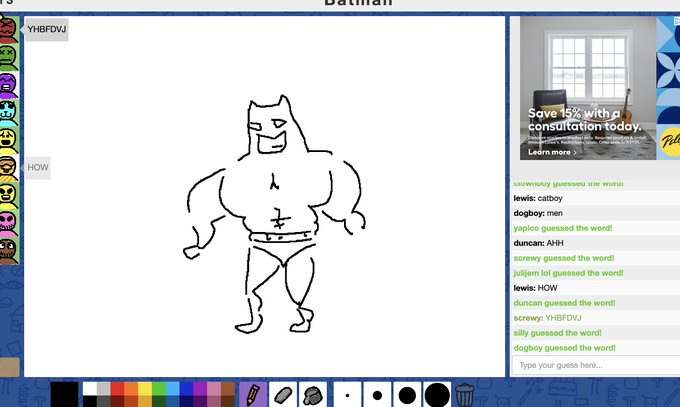
Task: Click the YHBFDVJ speech bubble
Action: pyautogui.click(x=46, y=30)
